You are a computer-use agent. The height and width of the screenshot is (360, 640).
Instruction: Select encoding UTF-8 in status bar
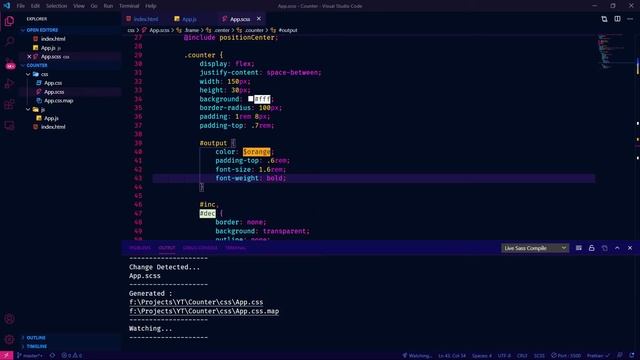click(x=504, y=356)
